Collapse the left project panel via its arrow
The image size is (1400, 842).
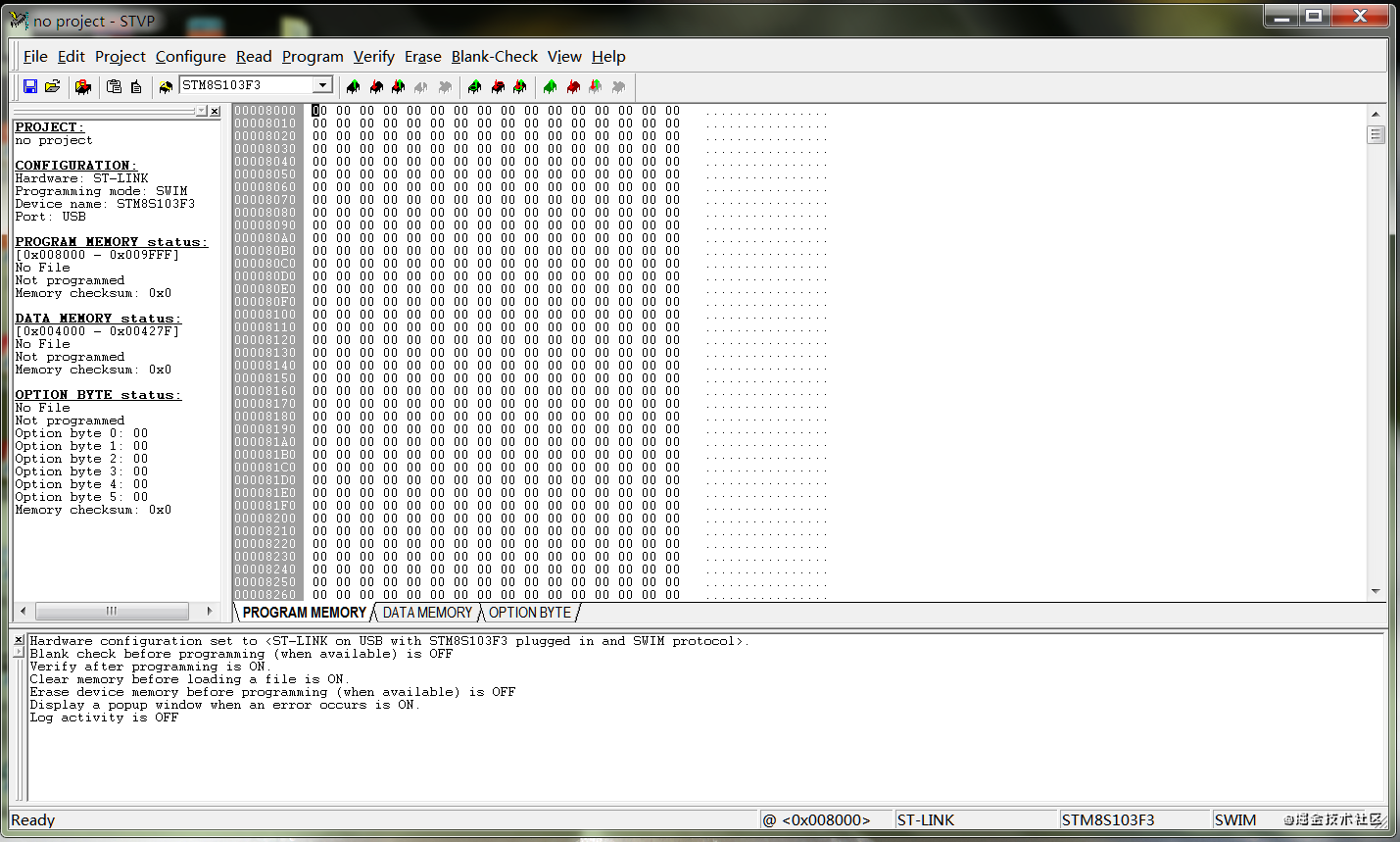click(x=202, y=110)
